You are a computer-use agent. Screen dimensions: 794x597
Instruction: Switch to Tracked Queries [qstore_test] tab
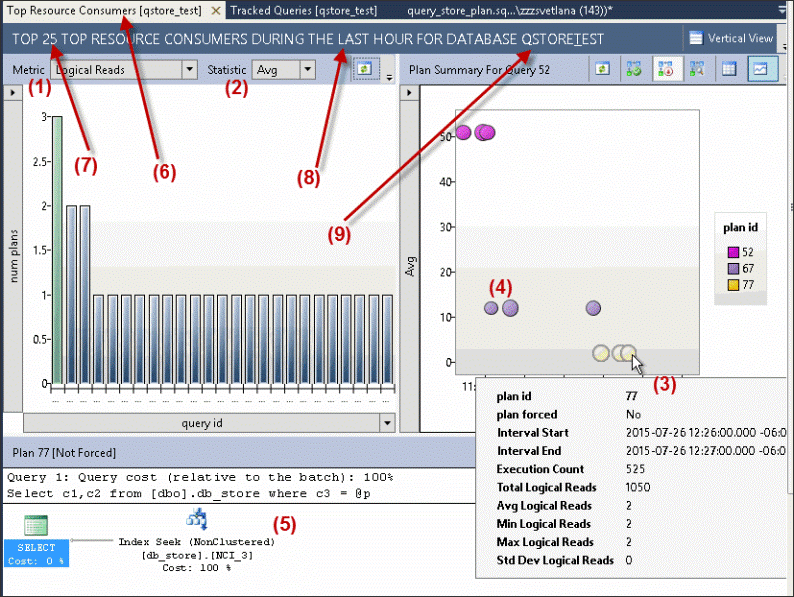pos(304,11)
